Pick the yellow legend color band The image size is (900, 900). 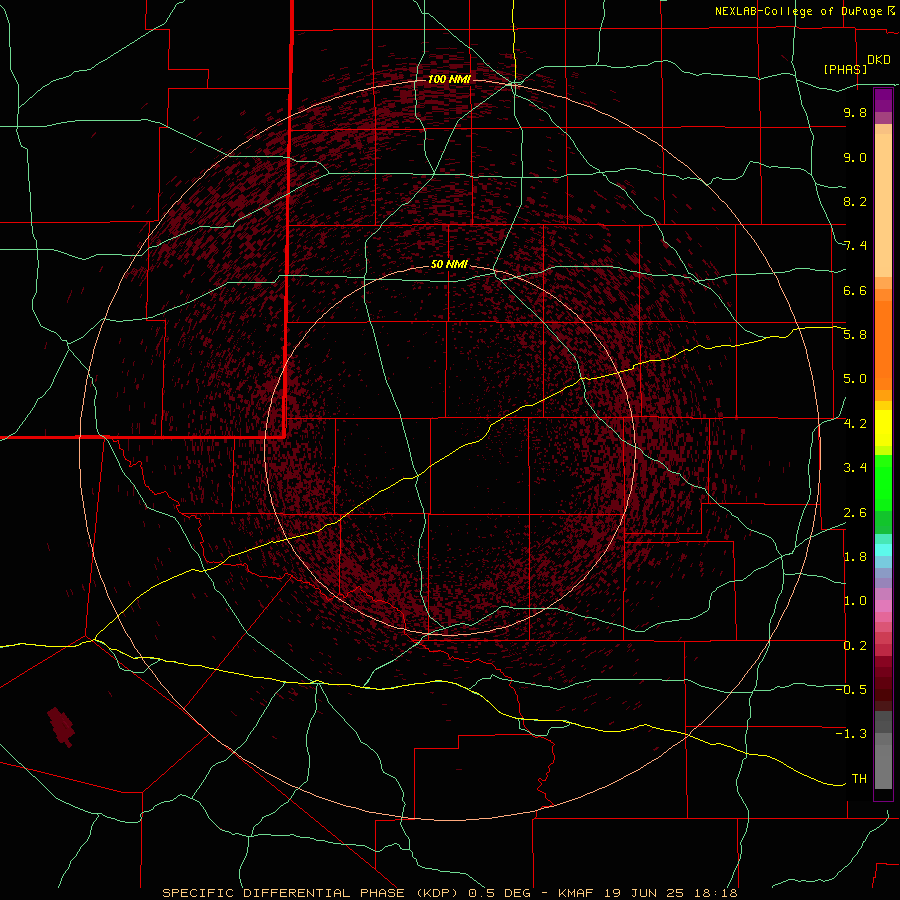click(883, 428)
